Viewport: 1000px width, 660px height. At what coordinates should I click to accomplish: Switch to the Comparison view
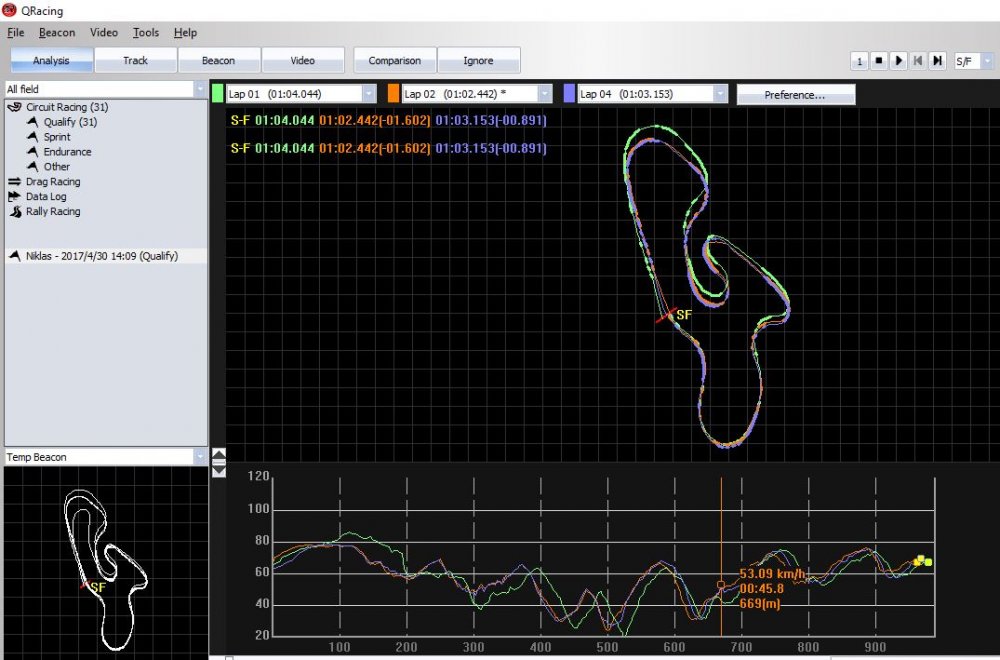coord(394,61)
